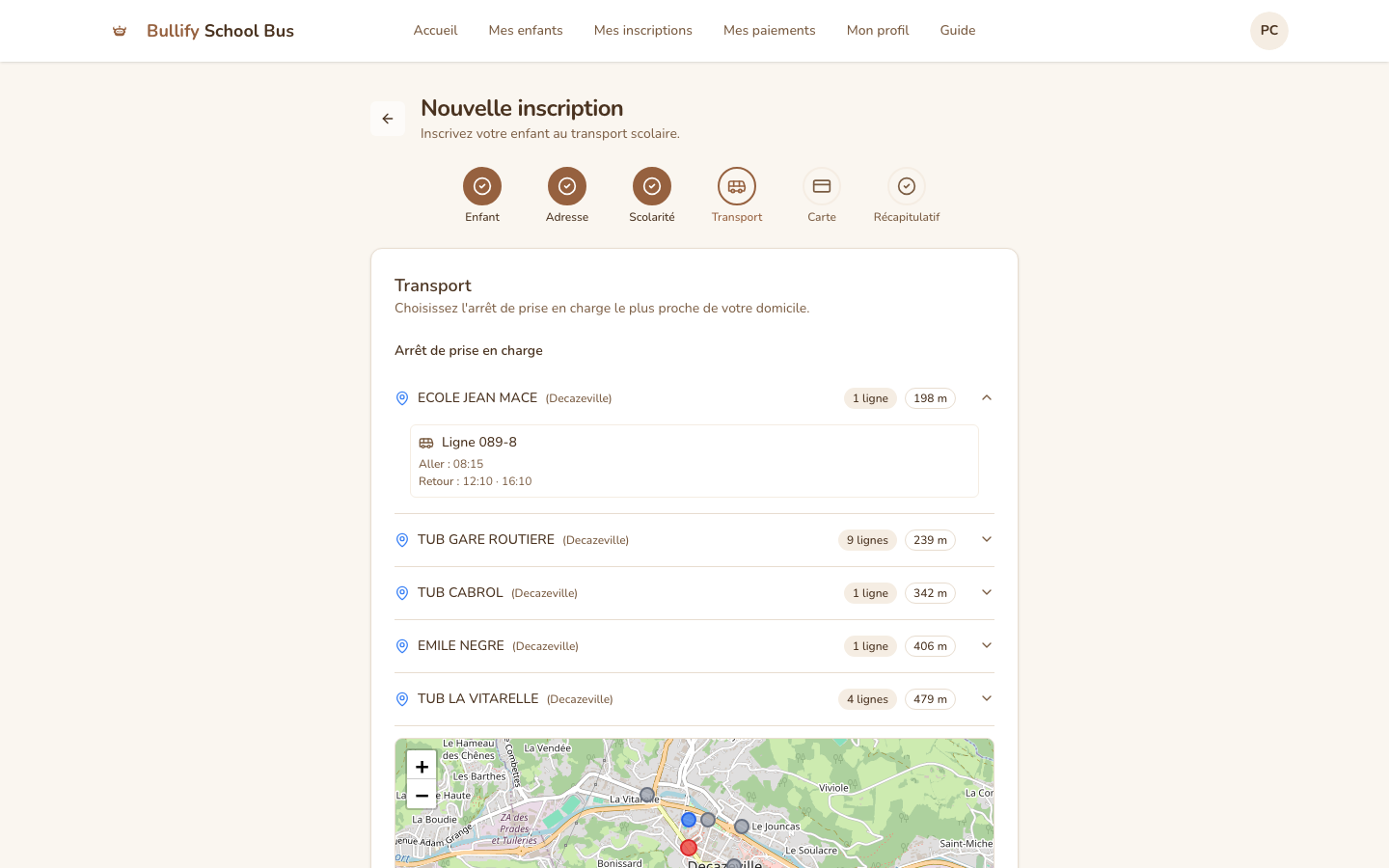Open Mes inscriptions in navigation

[643, 31]
